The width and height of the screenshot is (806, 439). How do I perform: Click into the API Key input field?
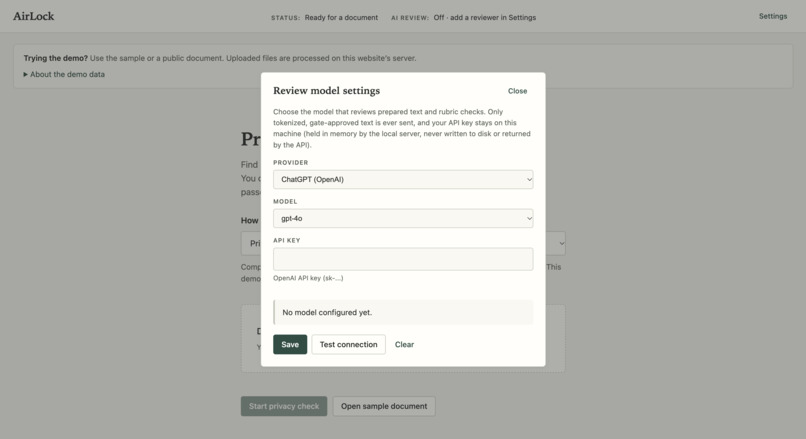[x=403, y=259]
